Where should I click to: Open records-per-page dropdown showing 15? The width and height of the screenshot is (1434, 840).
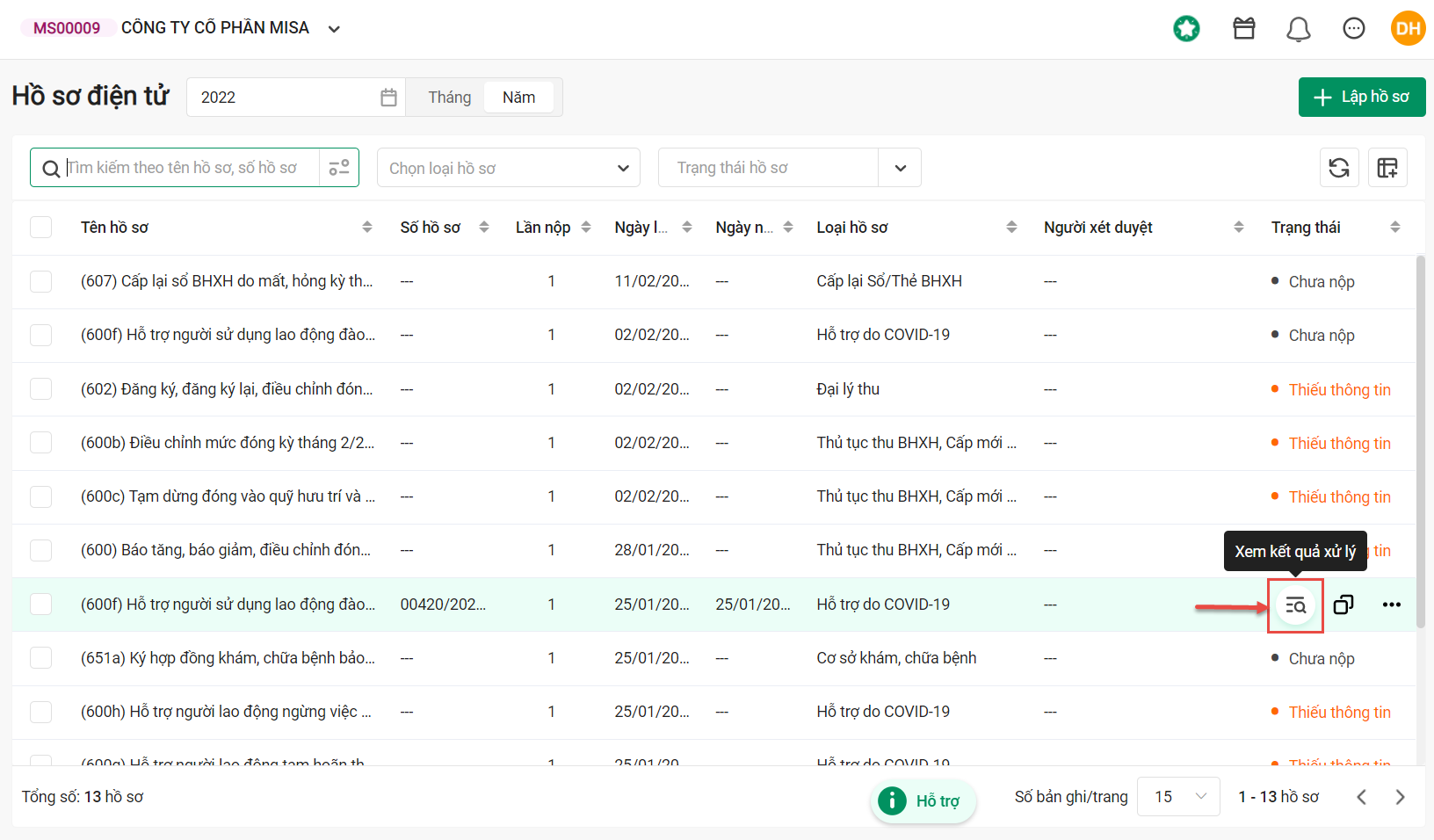coord(1178,797)
